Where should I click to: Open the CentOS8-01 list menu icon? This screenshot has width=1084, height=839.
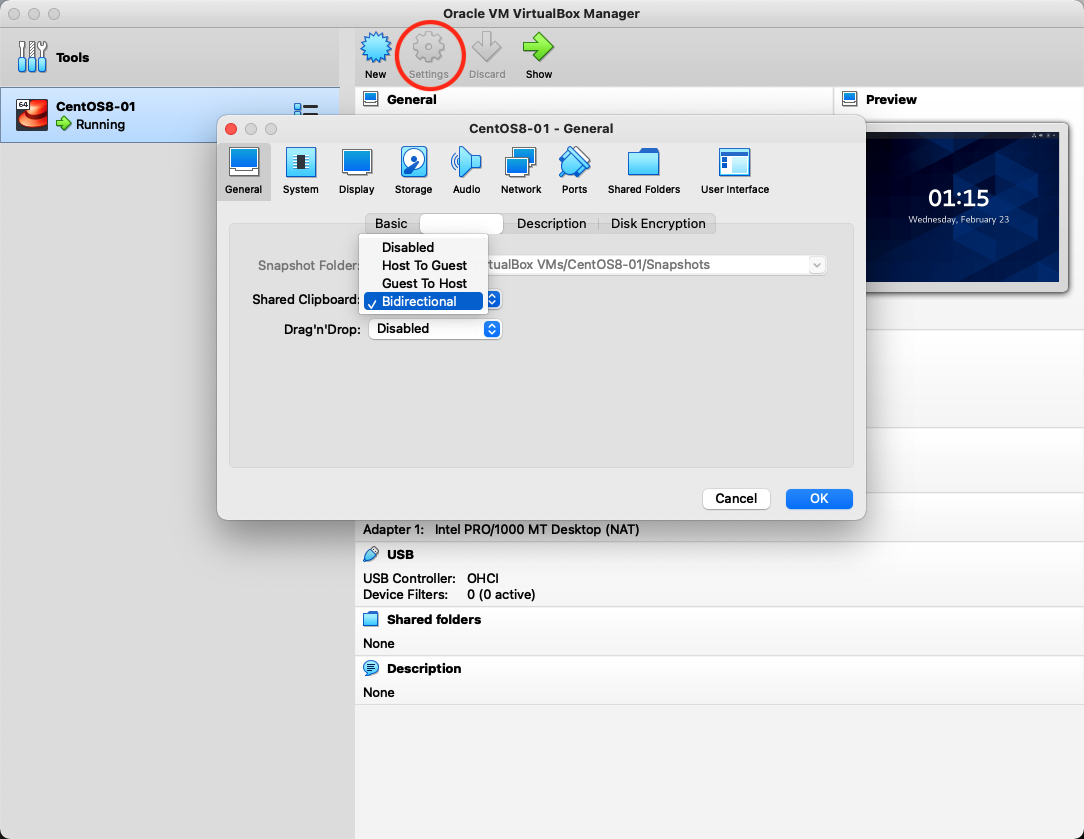point(306,110)
